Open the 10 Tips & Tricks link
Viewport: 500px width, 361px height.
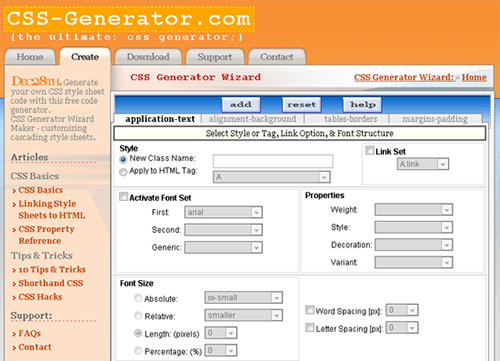52,269
